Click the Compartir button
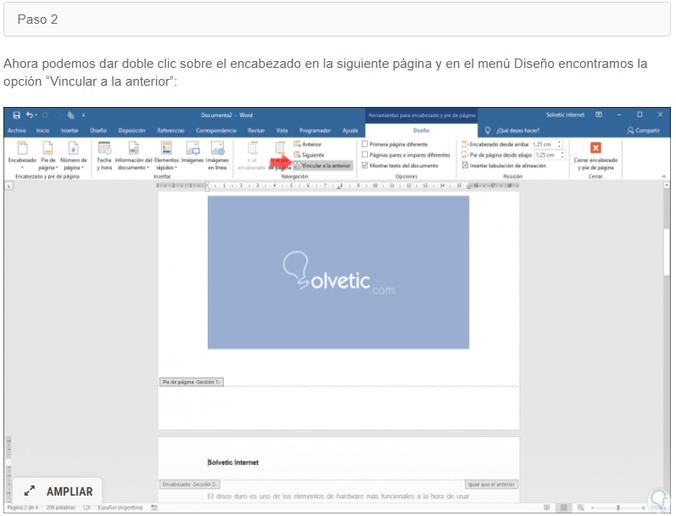The width and height of the screenshot is (676, 516). [x=642, y=130]
